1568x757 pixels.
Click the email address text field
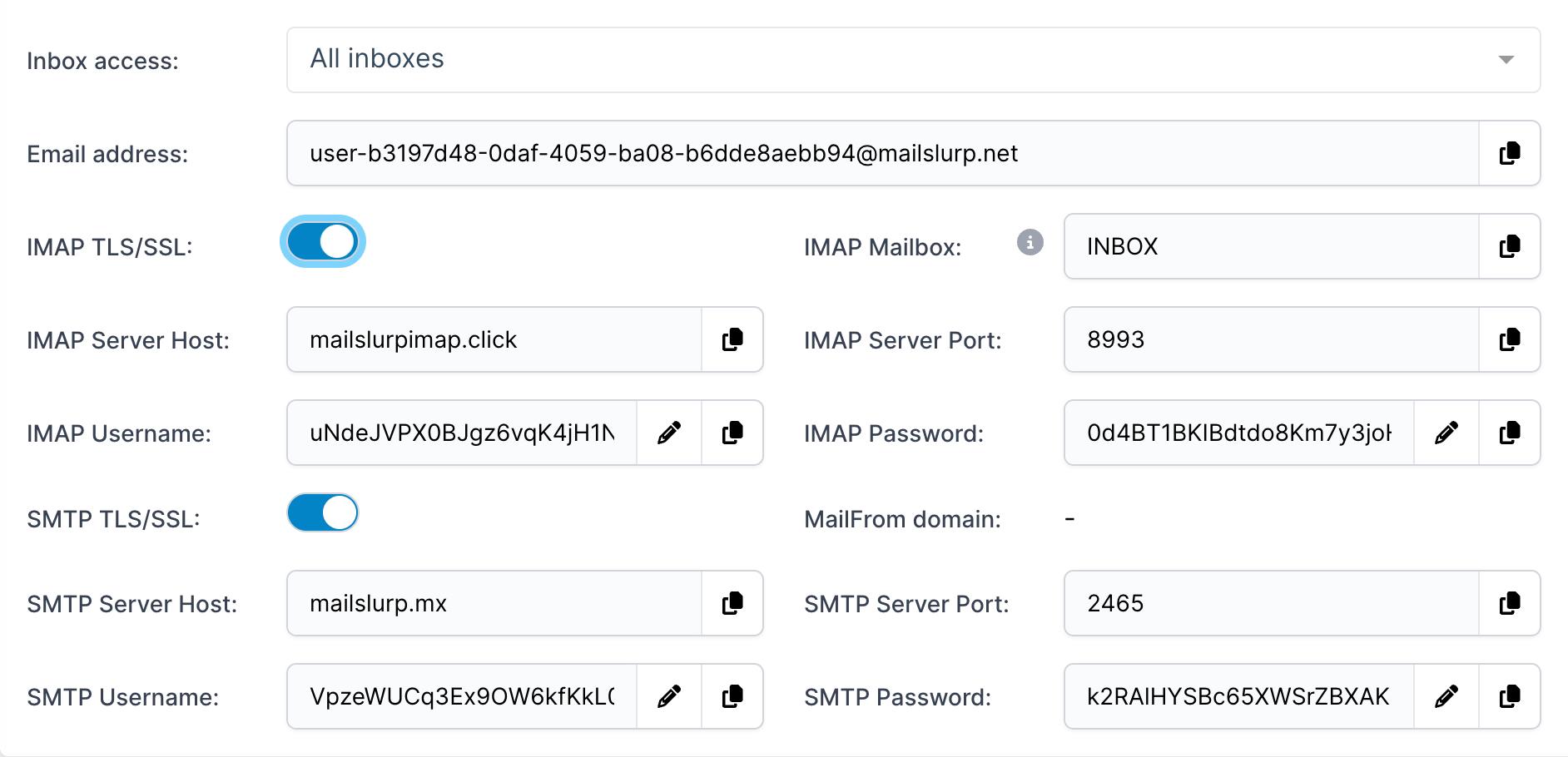point(882,153)
